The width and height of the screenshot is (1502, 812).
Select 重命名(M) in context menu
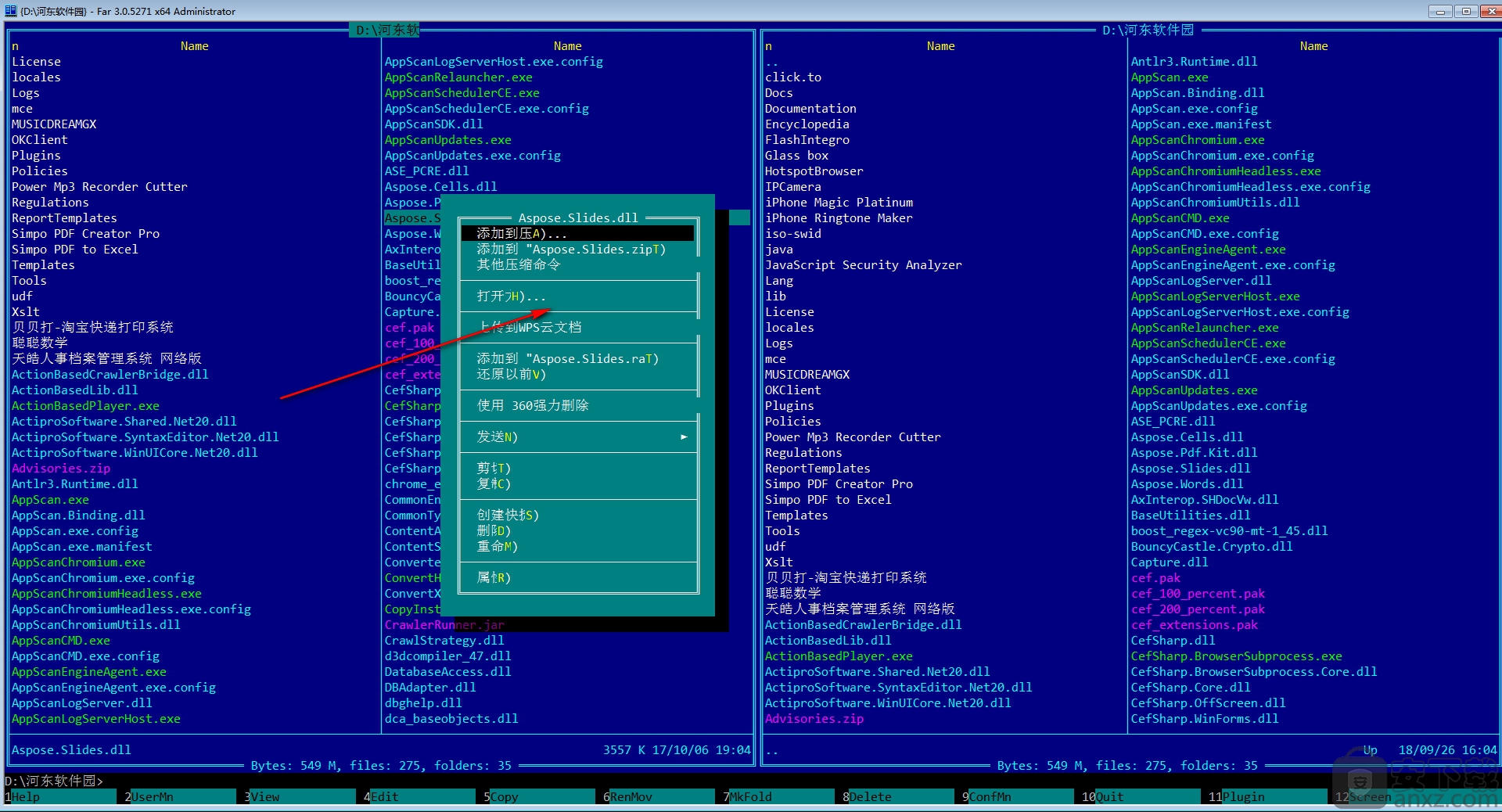point(577,546)
